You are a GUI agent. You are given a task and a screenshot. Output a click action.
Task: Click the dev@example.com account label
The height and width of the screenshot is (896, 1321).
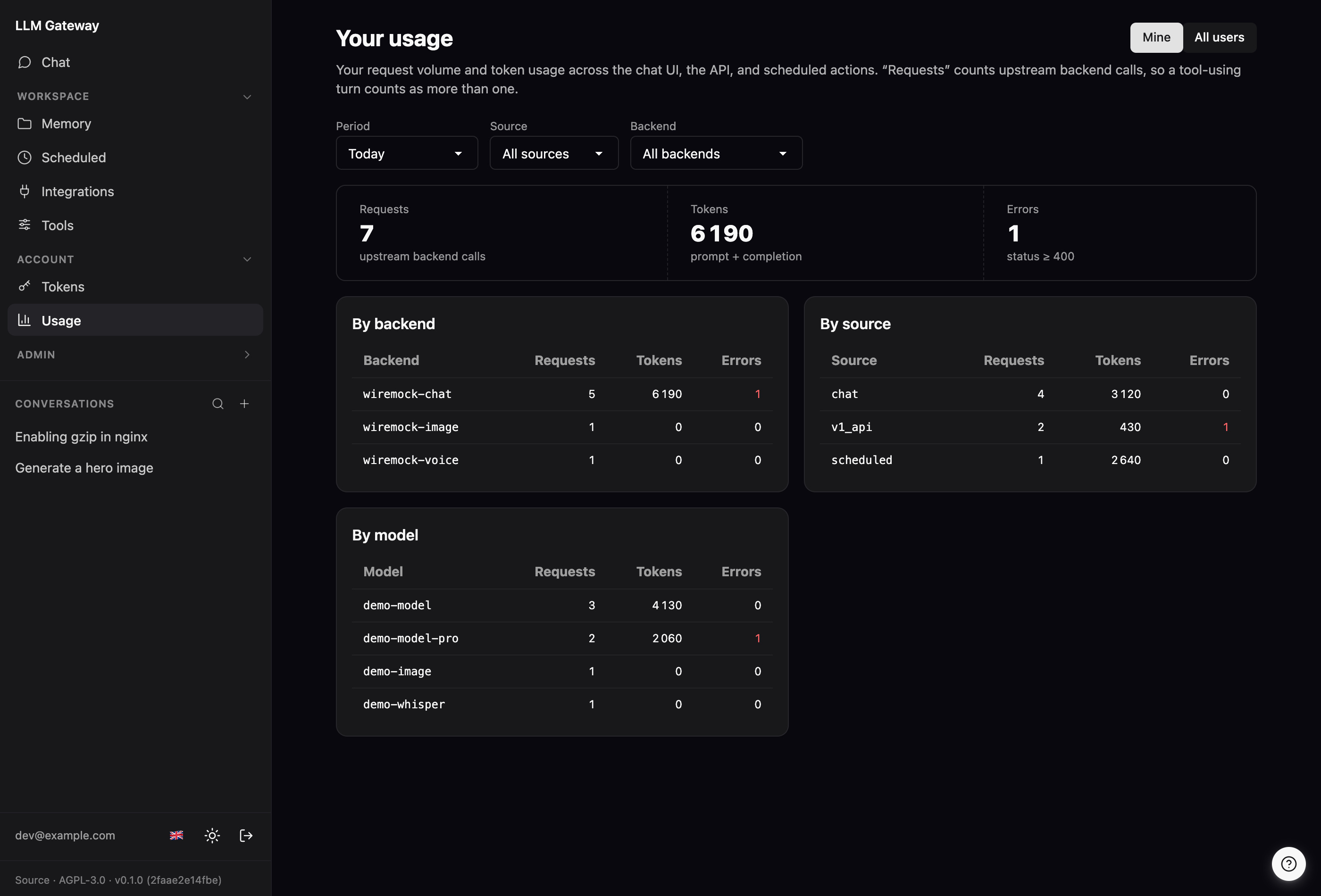point(65,835)
